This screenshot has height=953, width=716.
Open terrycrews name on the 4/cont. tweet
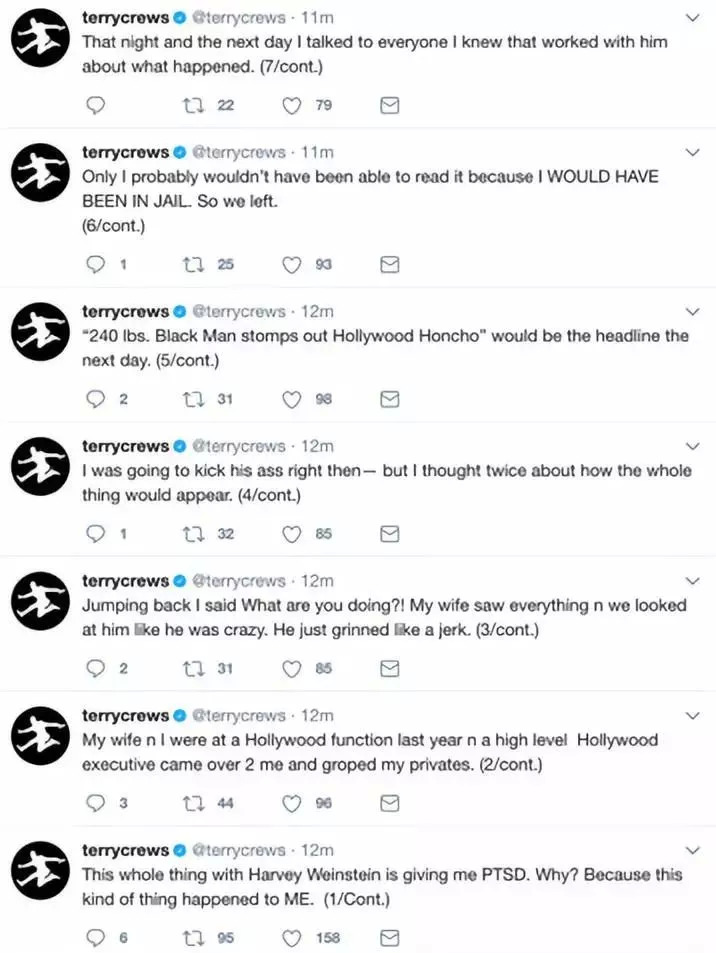click(x=125, y=446)
